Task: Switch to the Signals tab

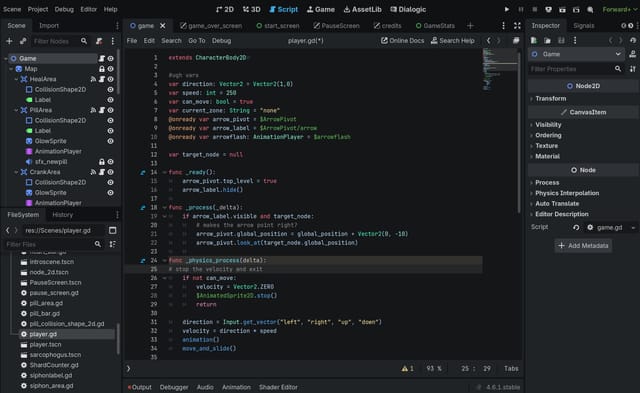Action: click(x=584, y=26)
